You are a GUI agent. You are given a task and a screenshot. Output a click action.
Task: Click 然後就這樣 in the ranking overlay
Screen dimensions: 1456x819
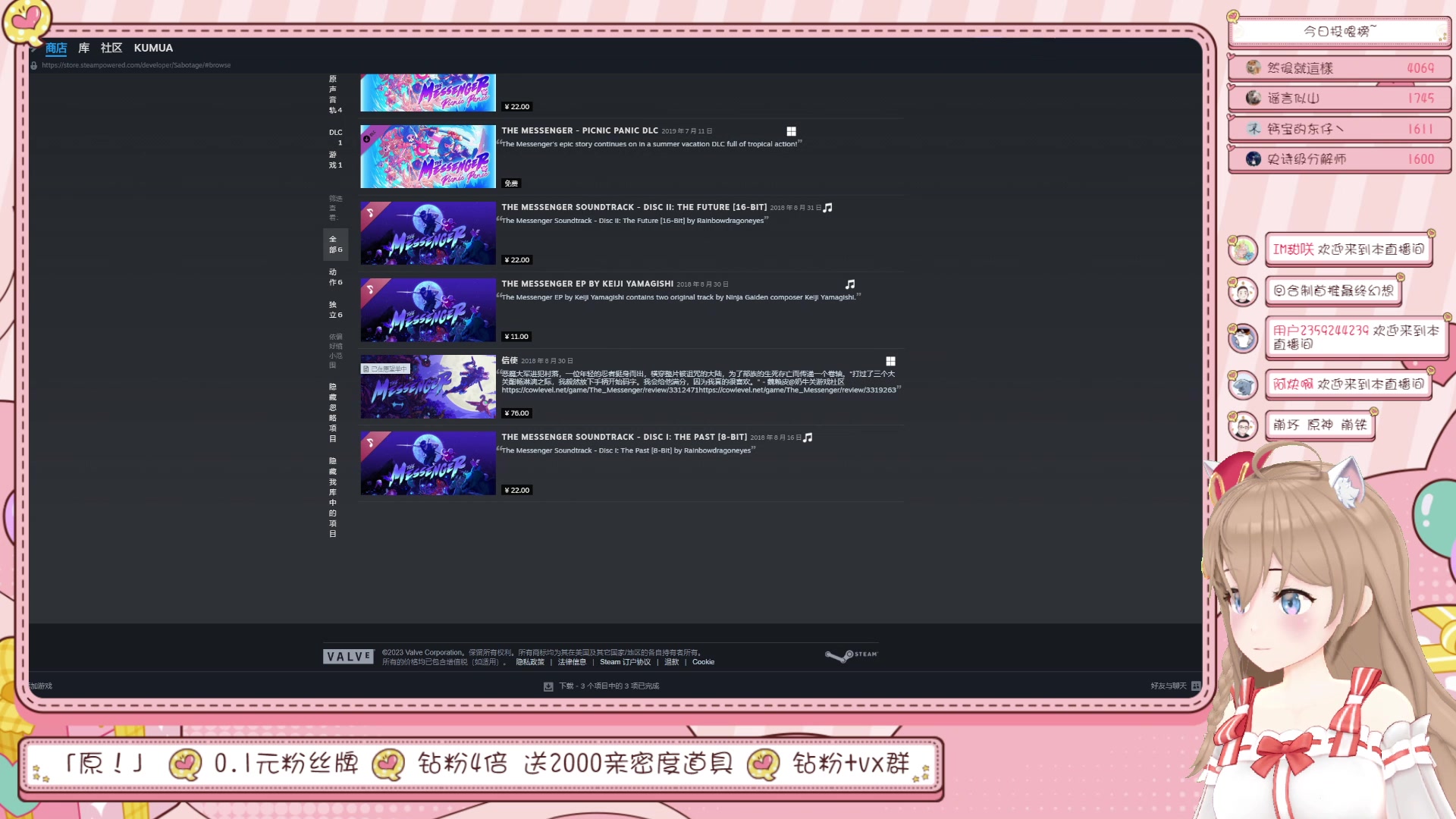tap(1300, 68)
